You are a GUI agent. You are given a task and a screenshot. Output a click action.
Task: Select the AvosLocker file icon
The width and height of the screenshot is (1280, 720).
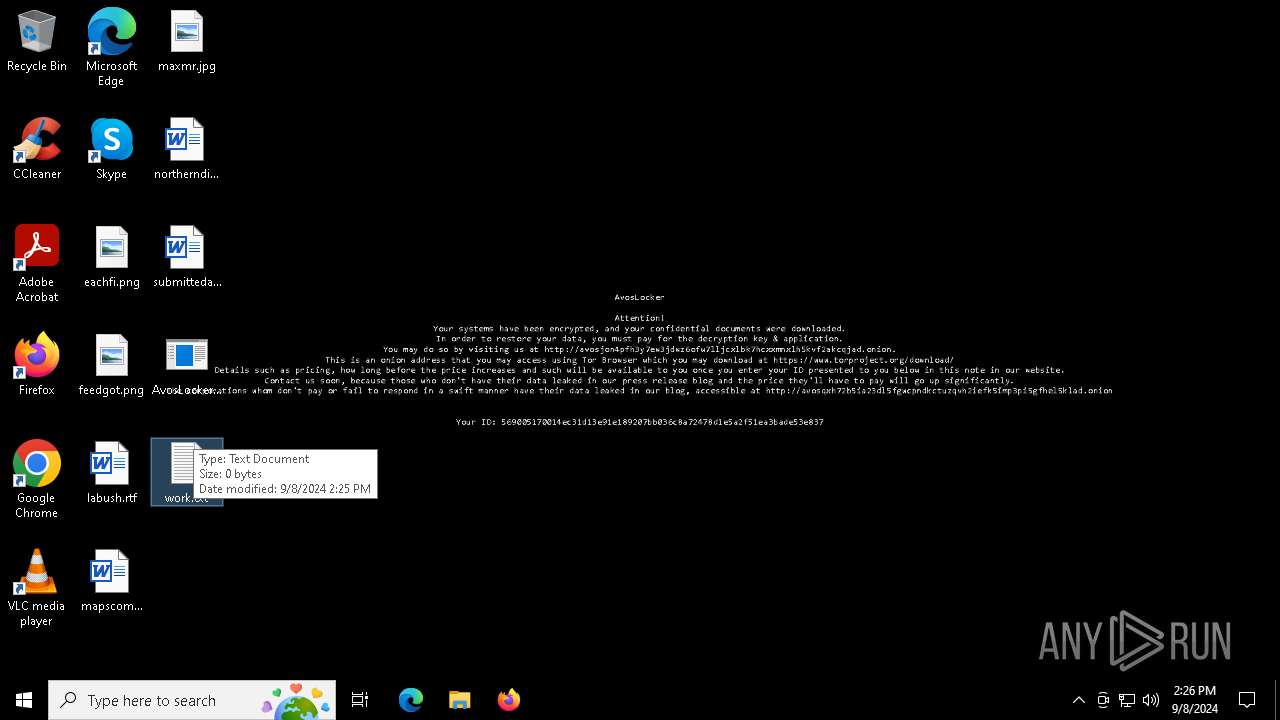(x=187, y=366)
